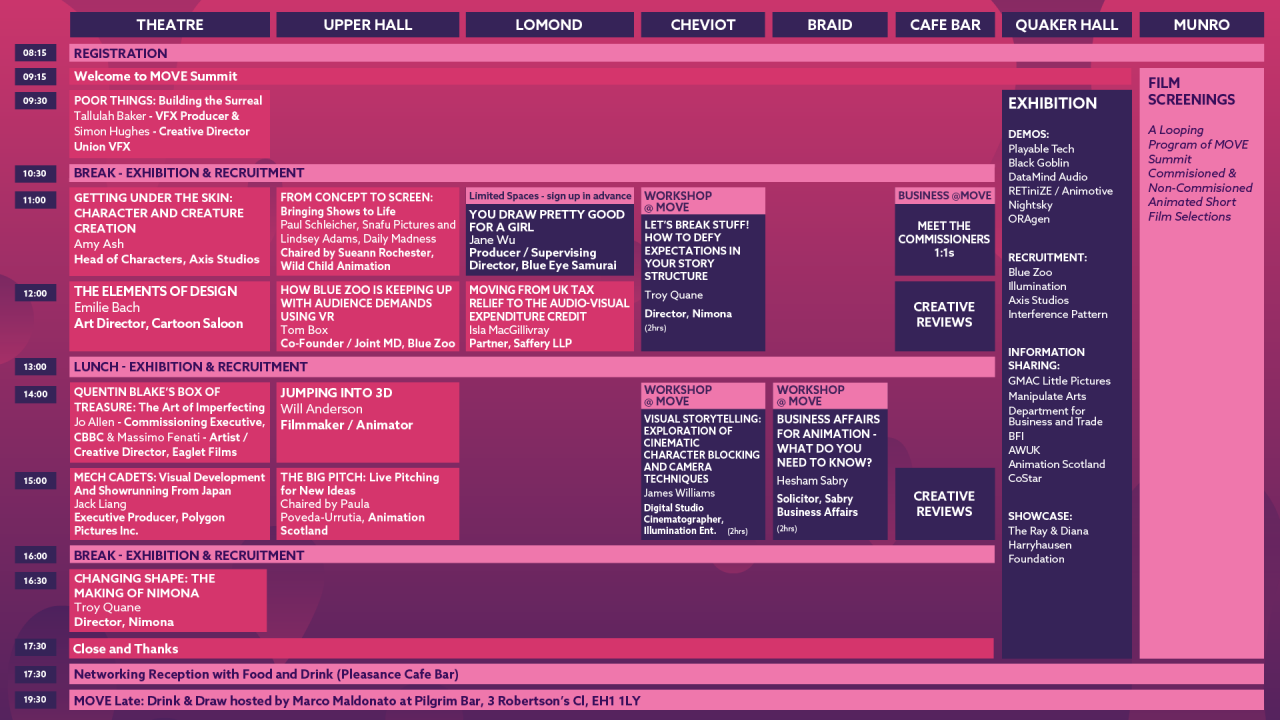Open Quentin Blake's Box of Treasure session
The image size is (1280, 720).
(x=170, y=422)
